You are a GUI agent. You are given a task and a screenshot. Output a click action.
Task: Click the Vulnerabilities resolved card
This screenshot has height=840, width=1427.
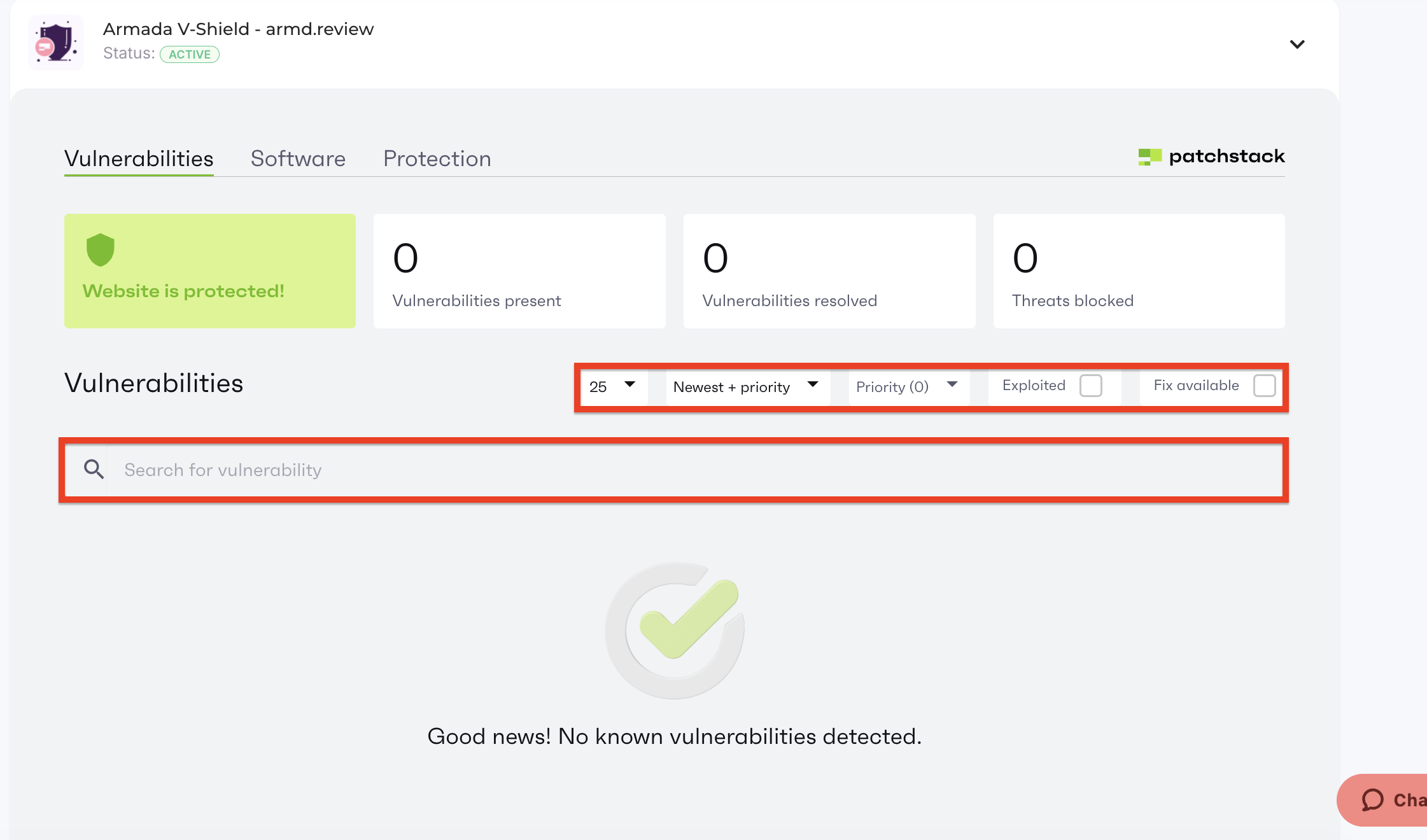[x=829, y=271]
